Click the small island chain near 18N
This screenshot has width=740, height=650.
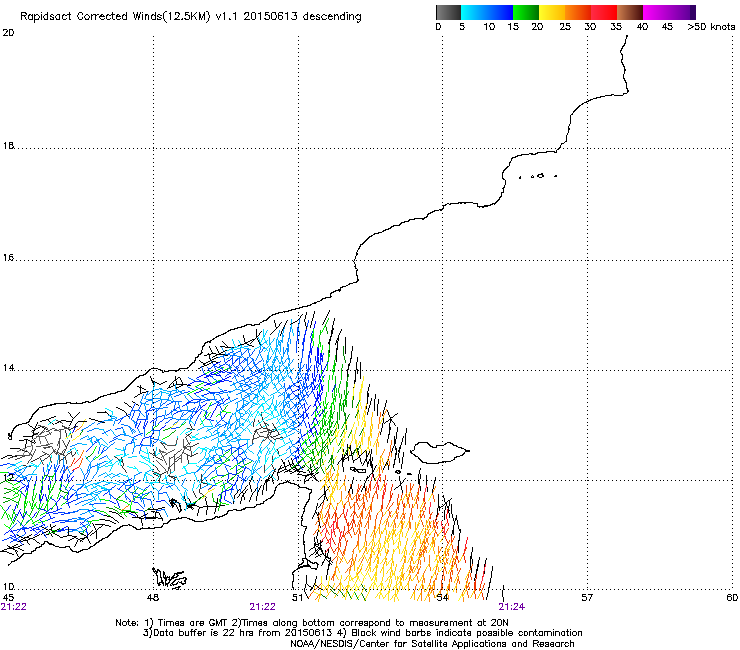[x=538, y=176]
